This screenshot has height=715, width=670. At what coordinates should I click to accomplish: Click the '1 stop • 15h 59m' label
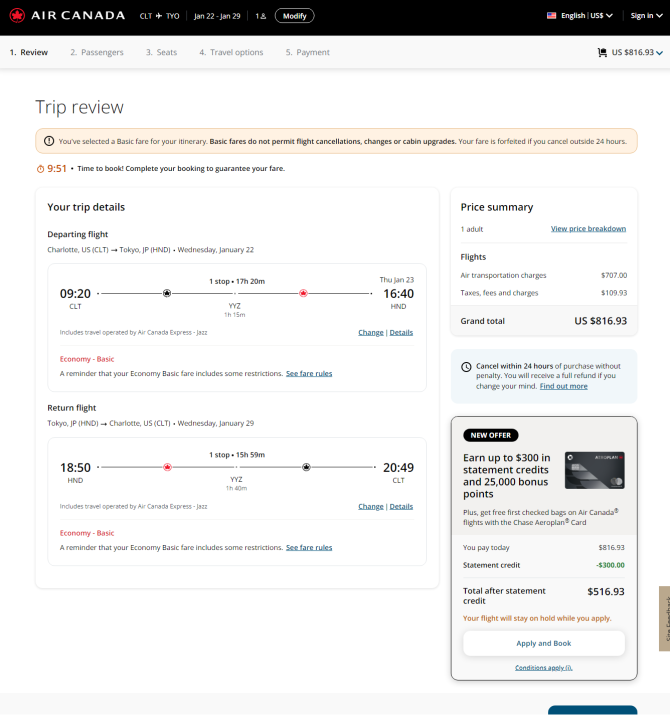[237, 455]
